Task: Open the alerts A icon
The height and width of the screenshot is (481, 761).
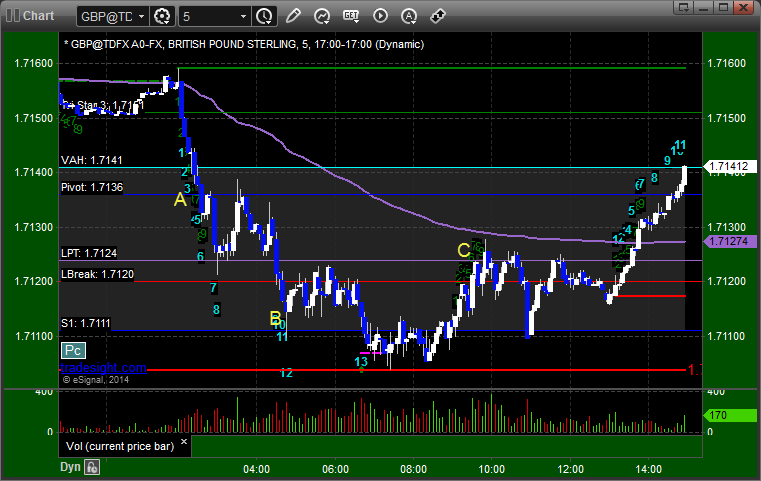Action: (409, 16)
